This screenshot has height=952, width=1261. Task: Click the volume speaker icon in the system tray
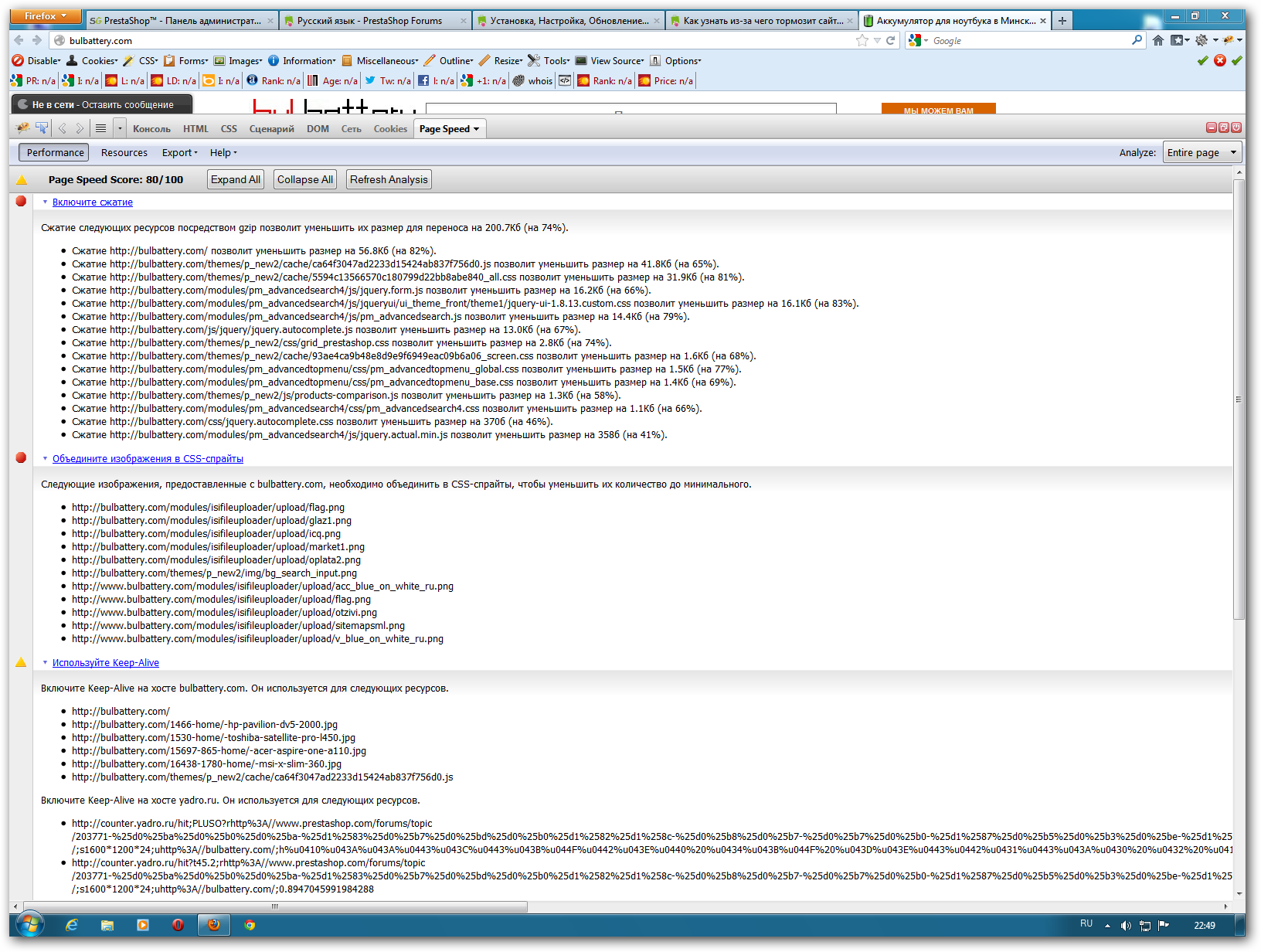pos(1126,925)
